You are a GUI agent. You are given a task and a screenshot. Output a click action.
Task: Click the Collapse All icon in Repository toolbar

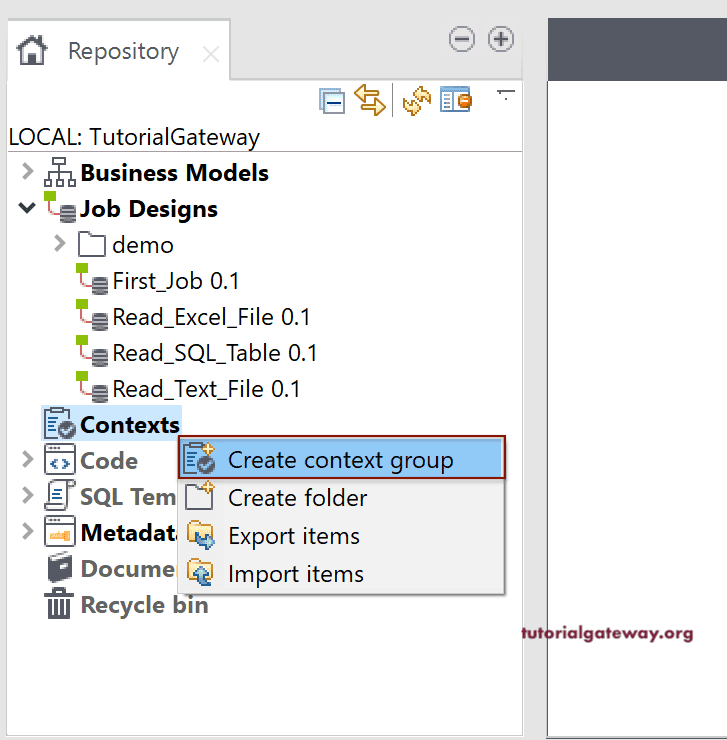coord(332,101)
